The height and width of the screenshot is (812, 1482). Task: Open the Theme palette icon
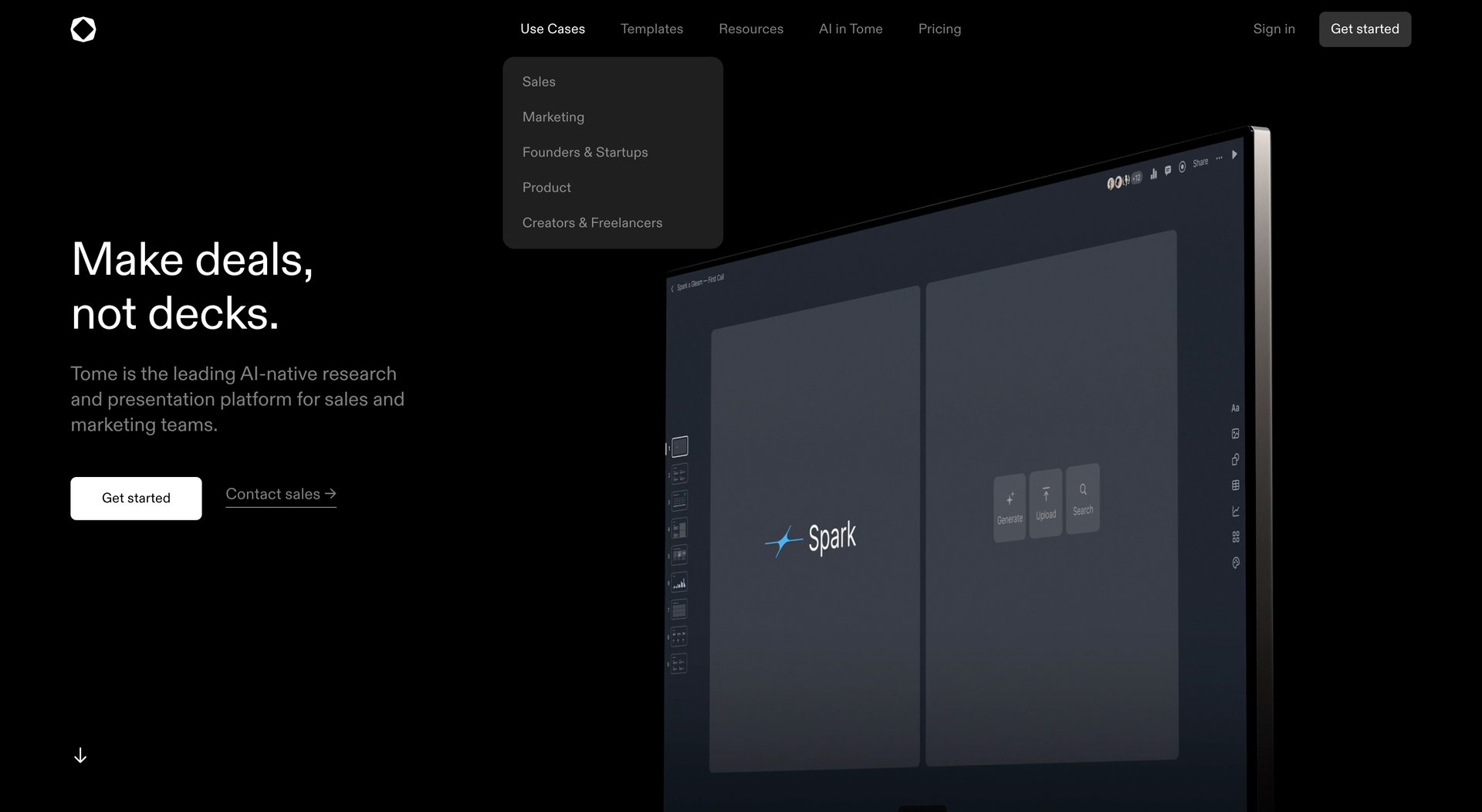coord(1235,563)
